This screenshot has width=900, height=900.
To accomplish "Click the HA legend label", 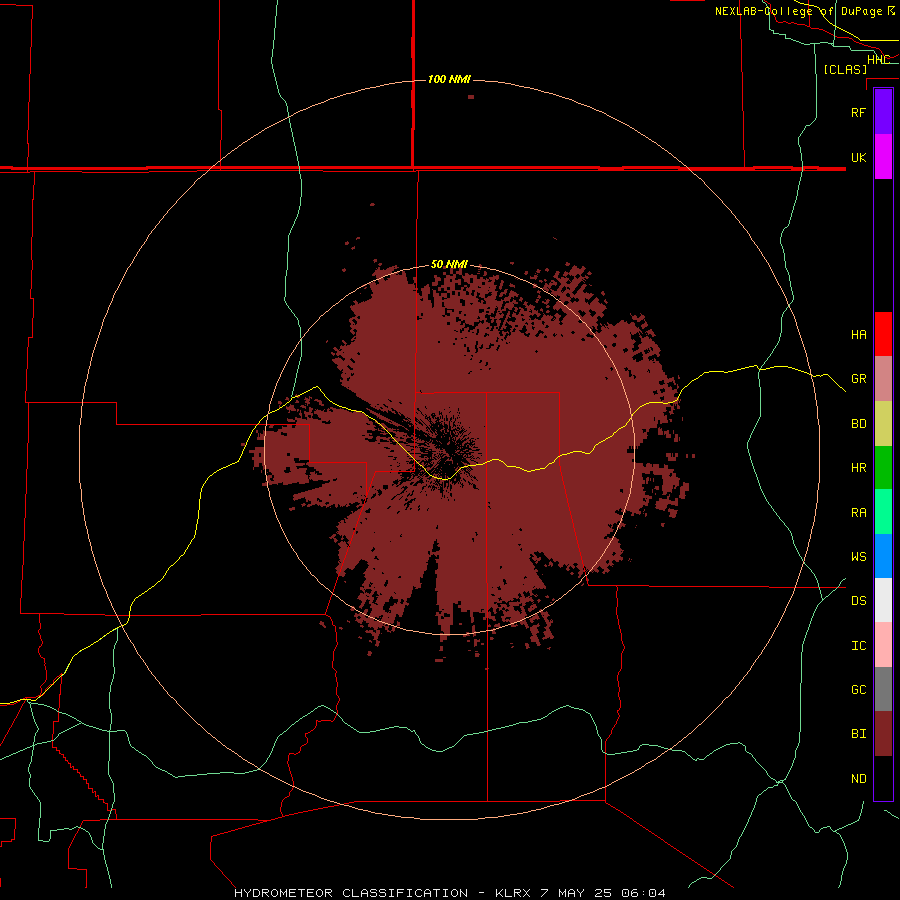I will (x=858, y=334).
